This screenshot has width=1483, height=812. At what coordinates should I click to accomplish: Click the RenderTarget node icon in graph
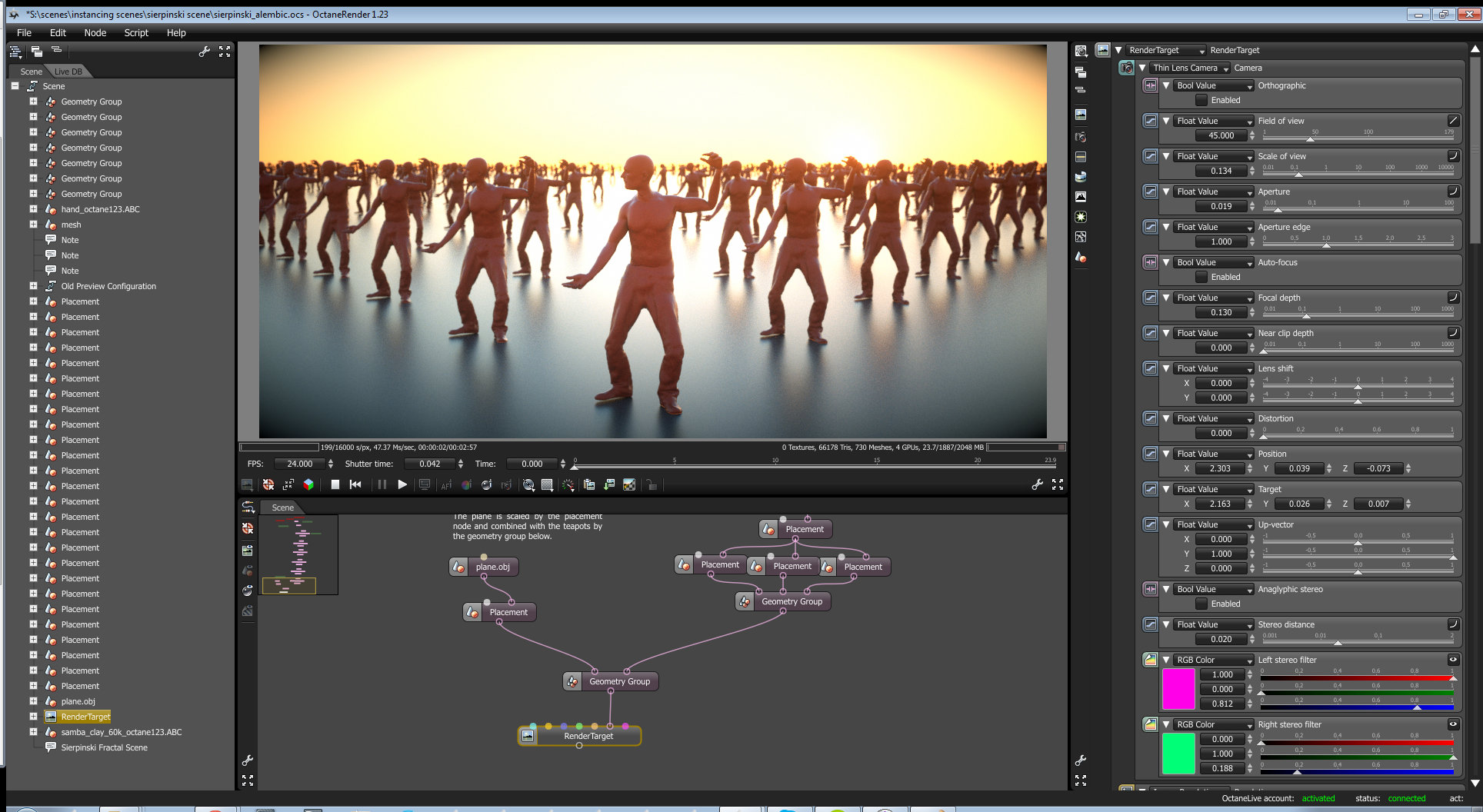pos(528,736)
